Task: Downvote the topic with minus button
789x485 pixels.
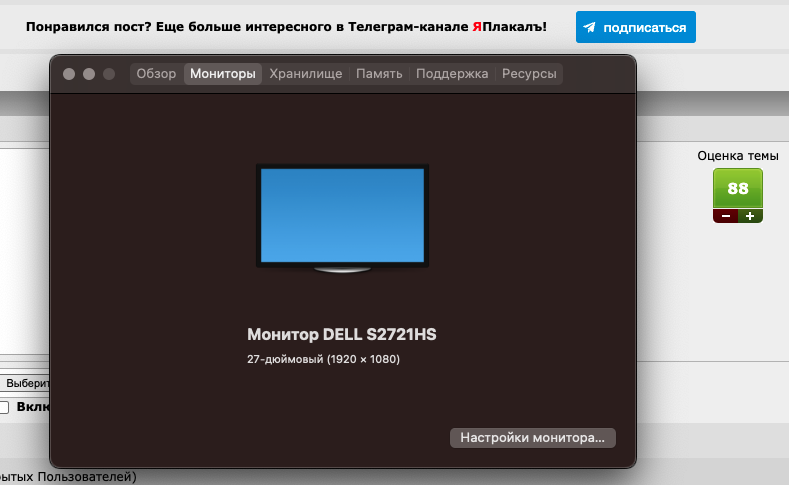Action: point(726,216)
